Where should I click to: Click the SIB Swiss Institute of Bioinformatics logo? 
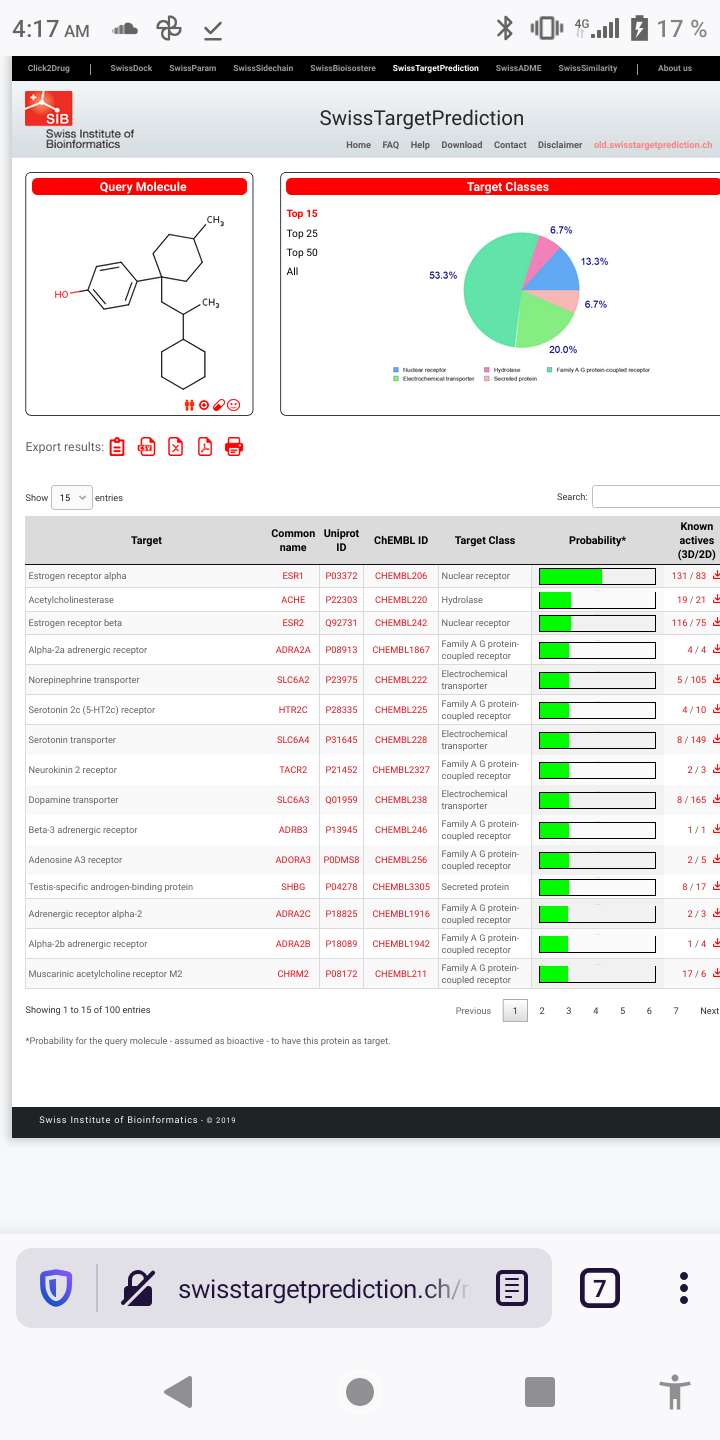79,120
